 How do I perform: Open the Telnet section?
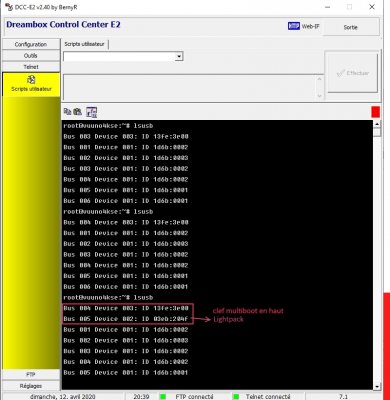coord(31,67)
